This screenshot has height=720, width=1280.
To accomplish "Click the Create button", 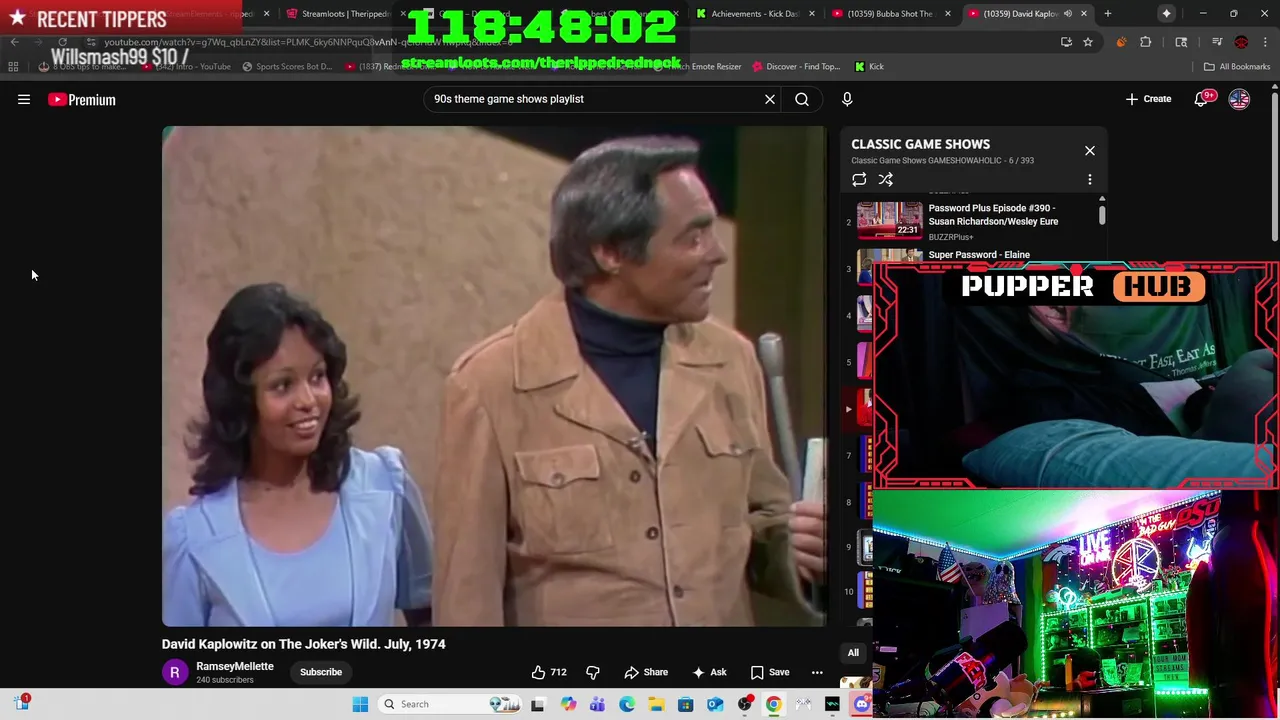I will pos(1148,99).
